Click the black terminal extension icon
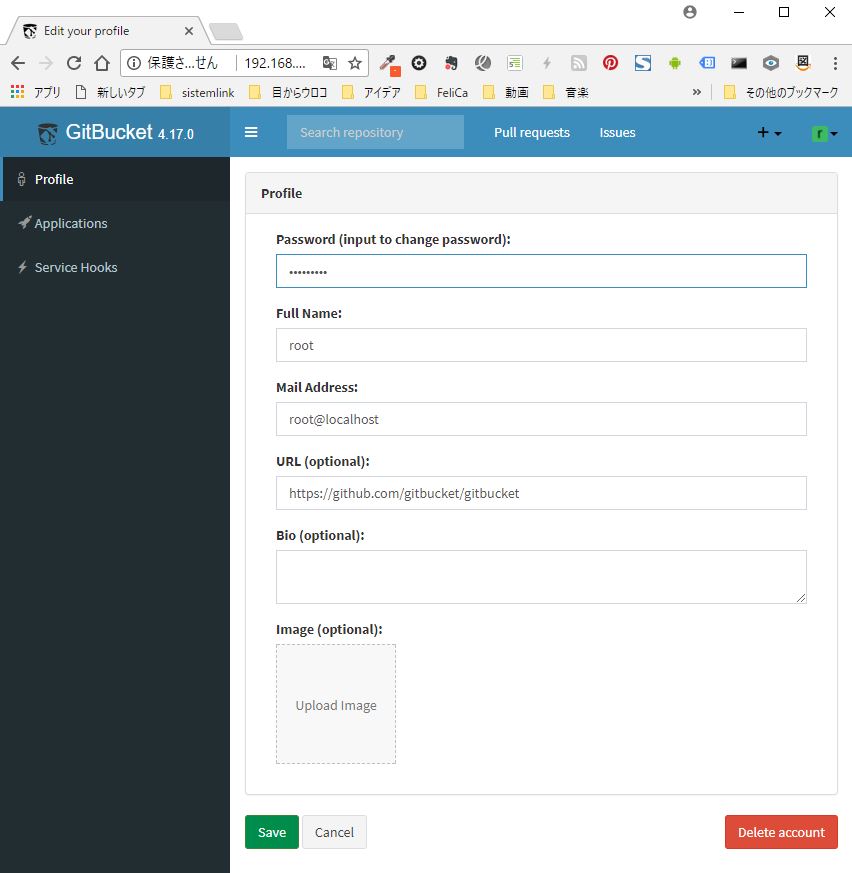 pyautogui.click(x=739, y=63)
